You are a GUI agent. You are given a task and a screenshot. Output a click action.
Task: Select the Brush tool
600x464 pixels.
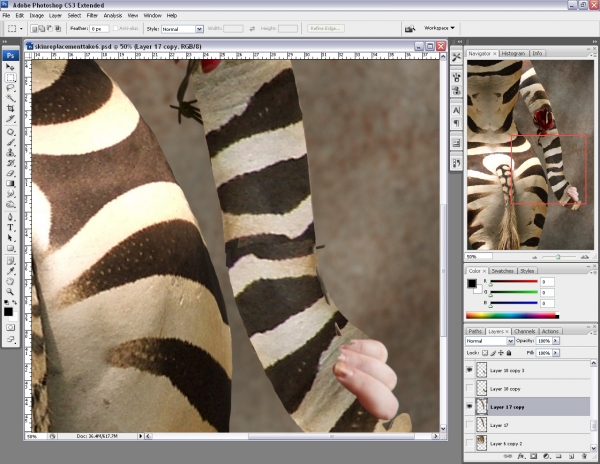pyautogui.click(x=10, y=143)
